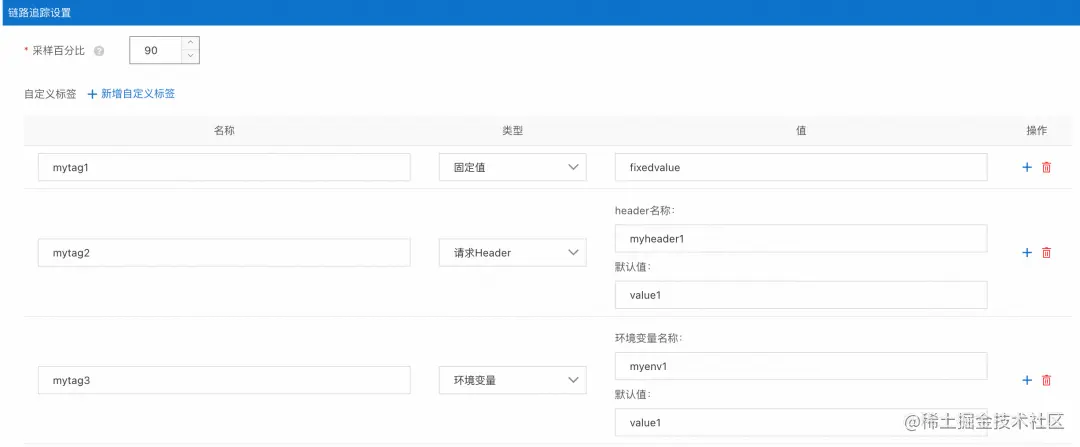
Task: Open the 环境变量 type dropdown
Action: [x=512, y=380]
